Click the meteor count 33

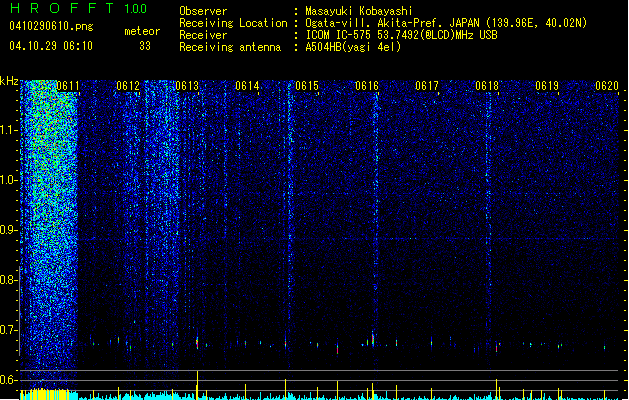point(145,46)
